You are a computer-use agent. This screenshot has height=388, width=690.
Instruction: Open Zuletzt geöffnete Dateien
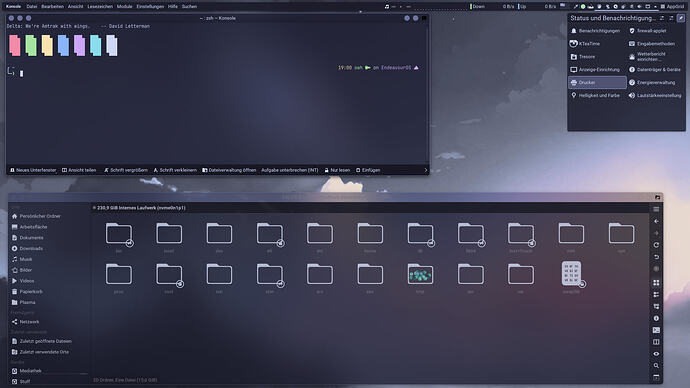41,341
